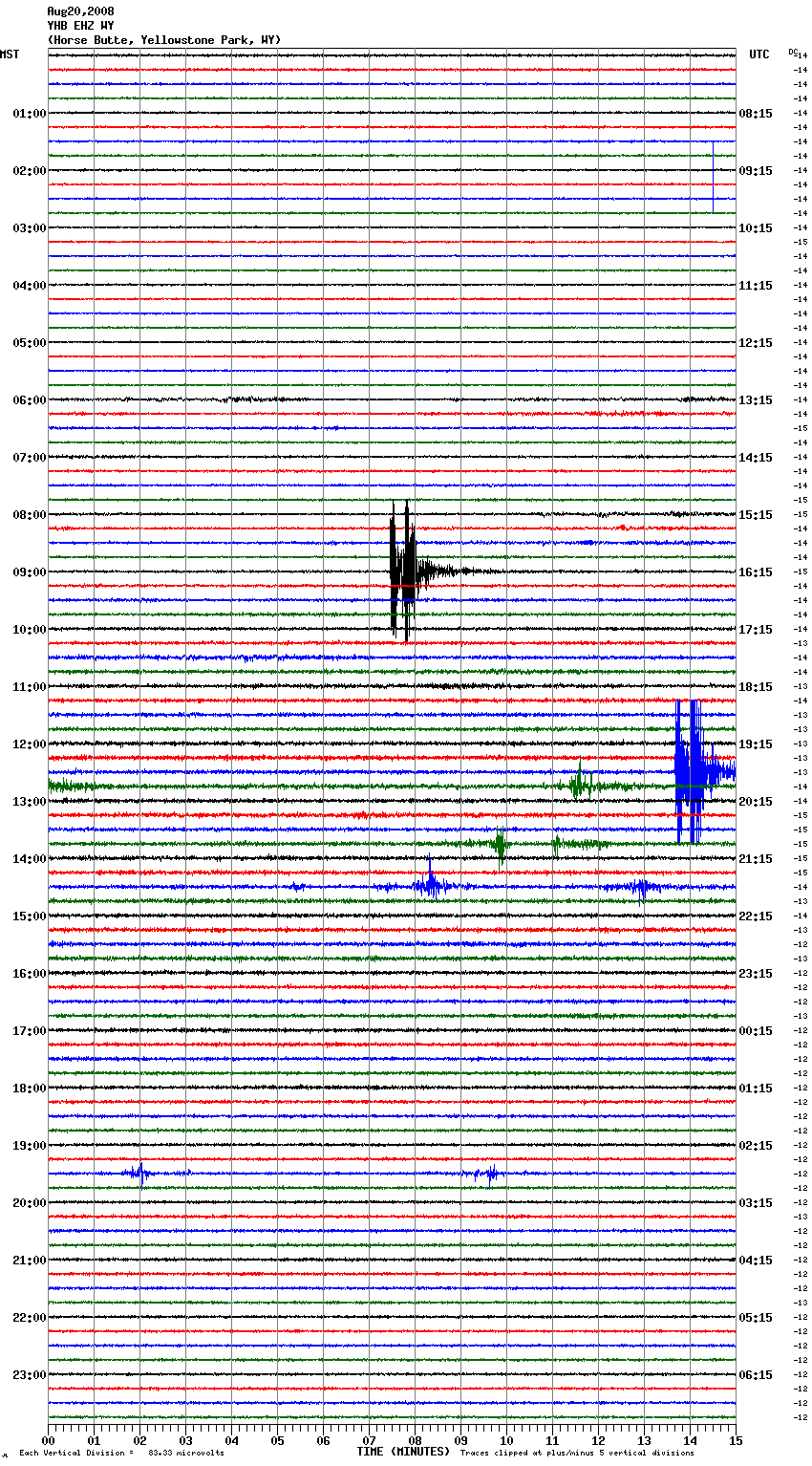Click the 02:15 UTC time label
This screenshot has width=812, height=1466.
point(756,1146)
